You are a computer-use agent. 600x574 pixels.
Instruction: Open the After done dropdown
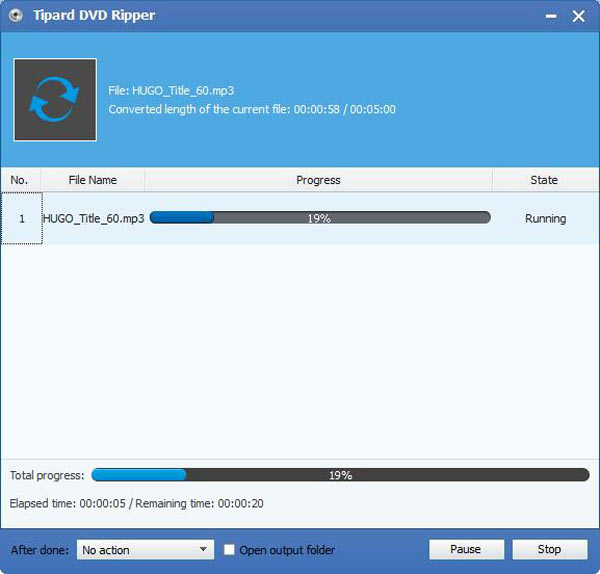[145, 550]
